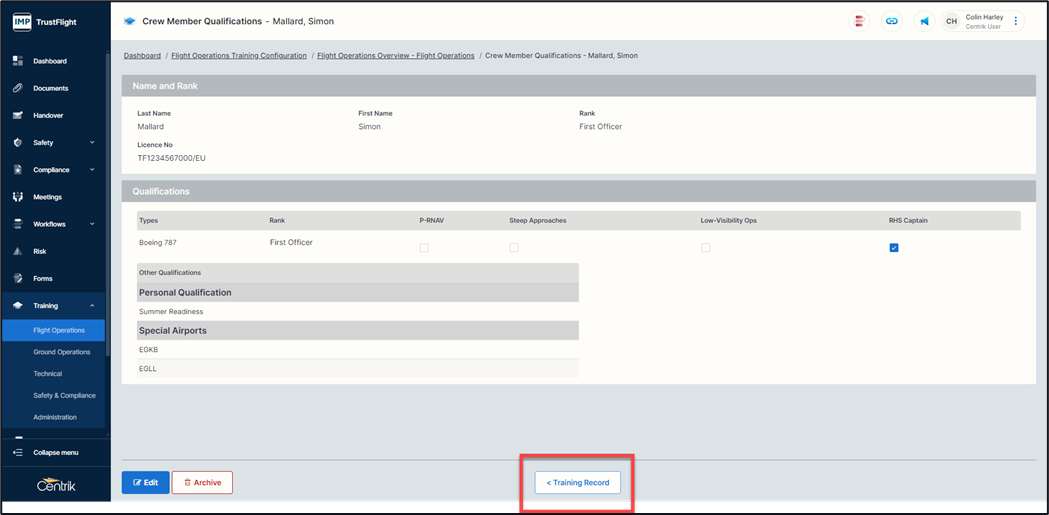Open Ground Operations under Training
This screenshot has width=1049, height=515.
(x=62, y=352)
